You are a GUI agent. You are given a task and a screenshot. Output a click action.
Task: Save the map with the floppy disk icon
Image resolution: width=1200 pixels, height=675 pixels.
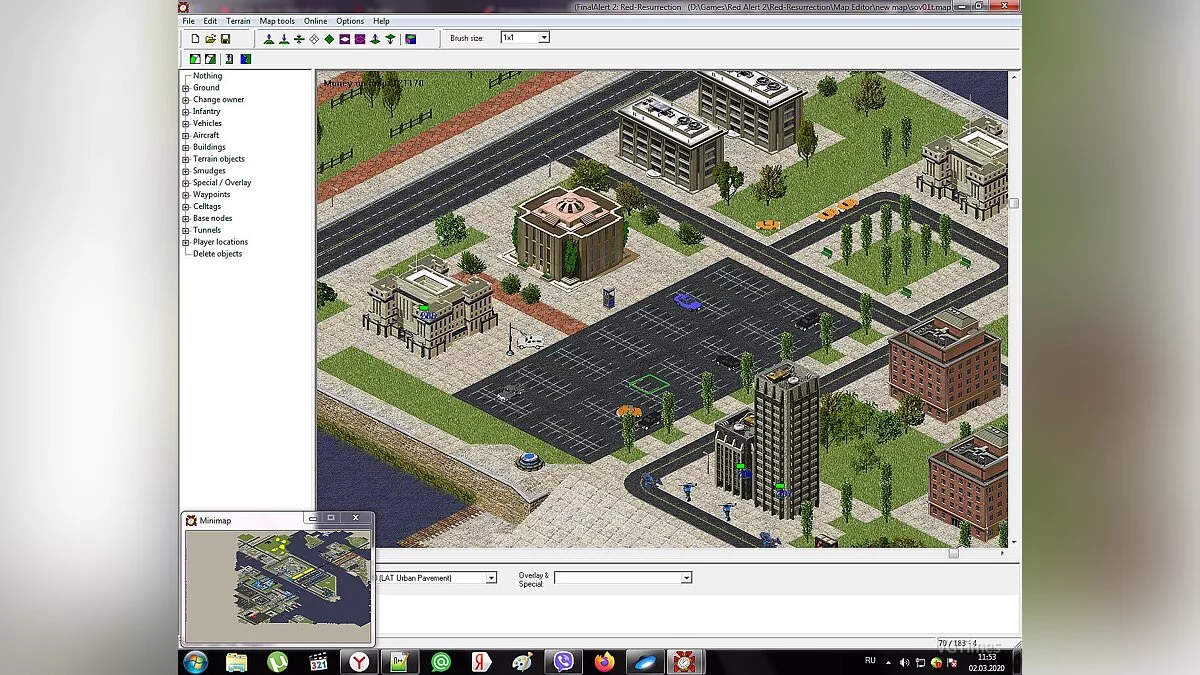click(225, 39)
